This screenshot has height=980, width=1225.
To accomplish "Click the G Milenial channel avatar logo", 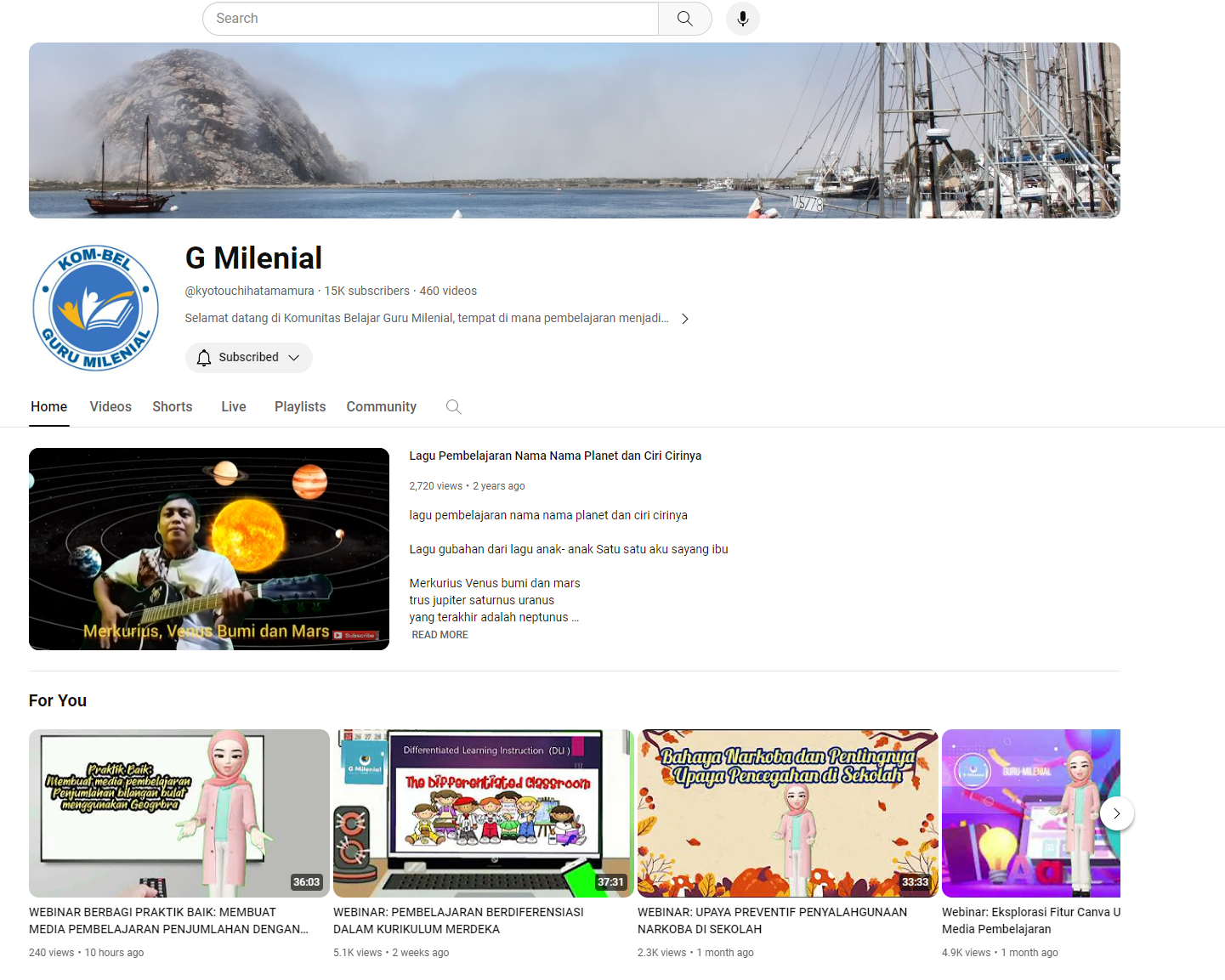I will click(x=95, y=309).
